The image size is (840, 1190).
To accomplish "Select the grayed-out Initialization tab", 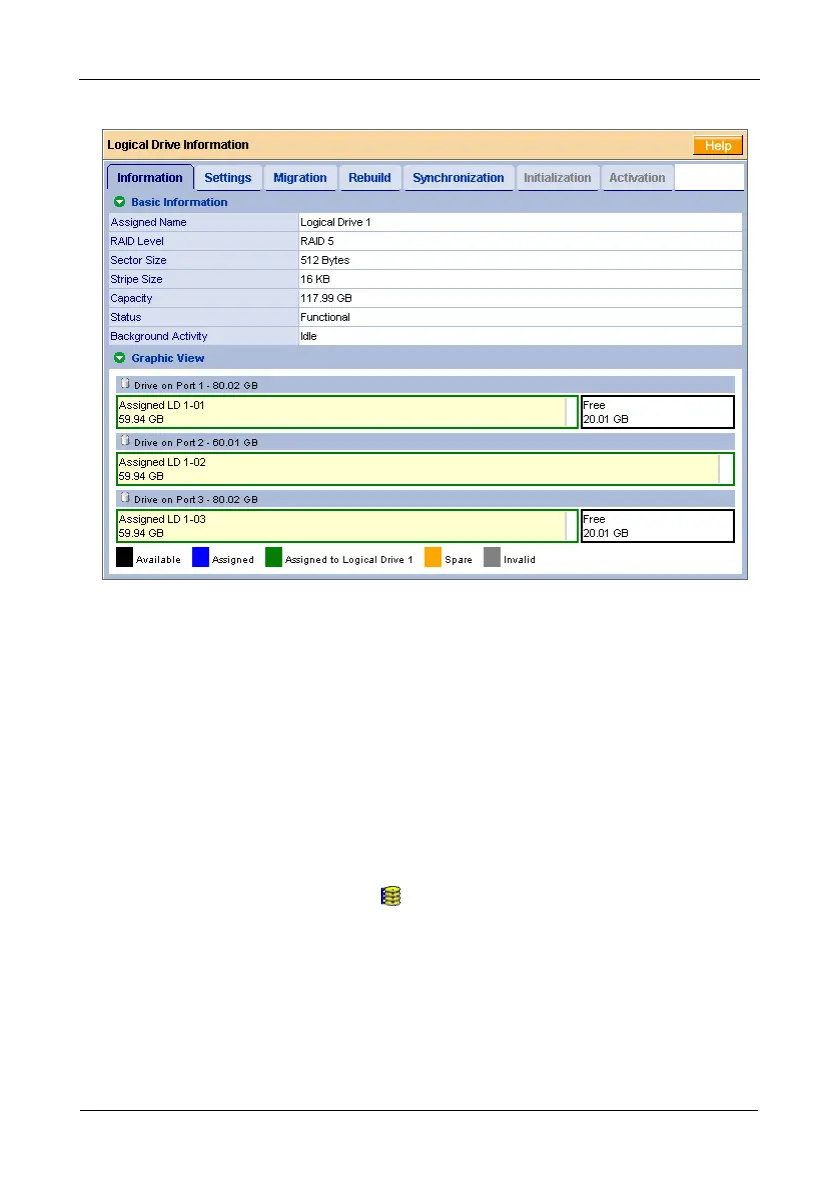I will 558,178.
